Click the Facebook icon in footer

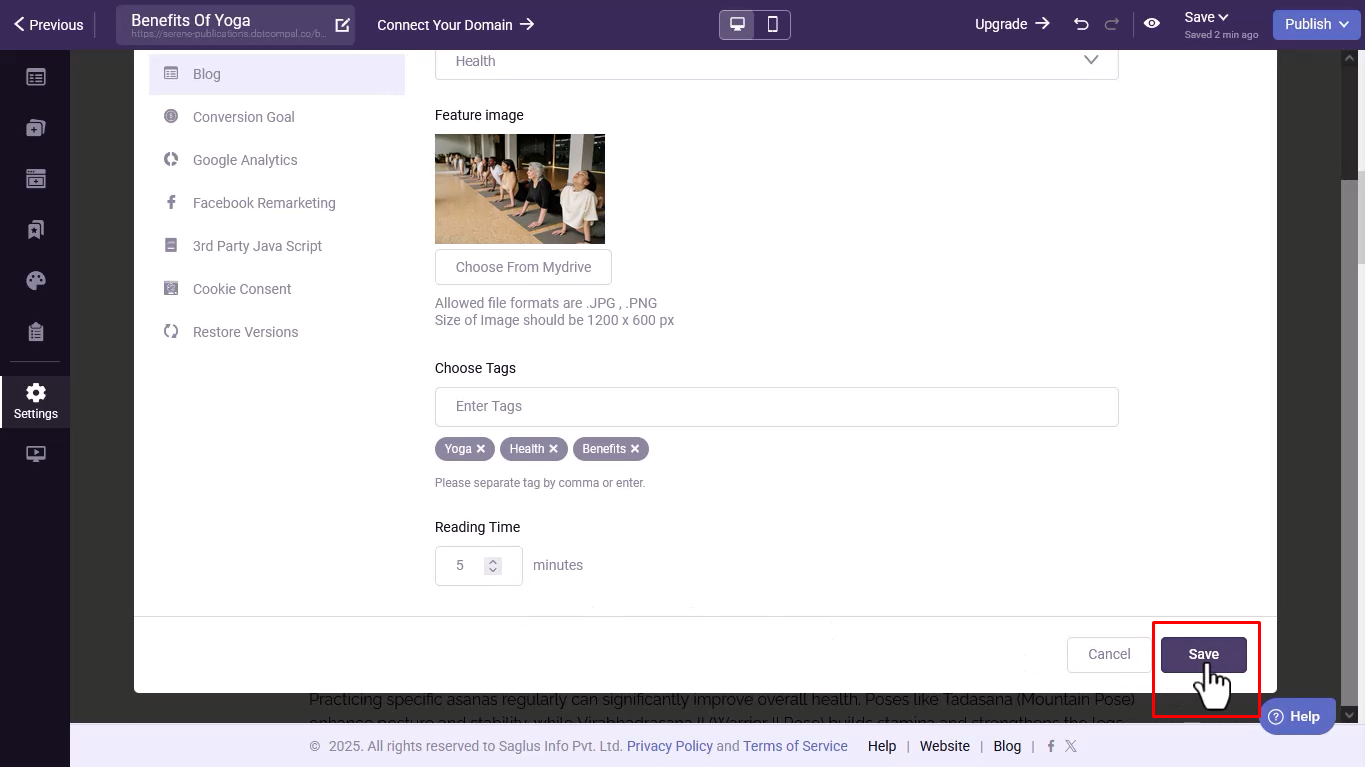tap(1050, 746)
